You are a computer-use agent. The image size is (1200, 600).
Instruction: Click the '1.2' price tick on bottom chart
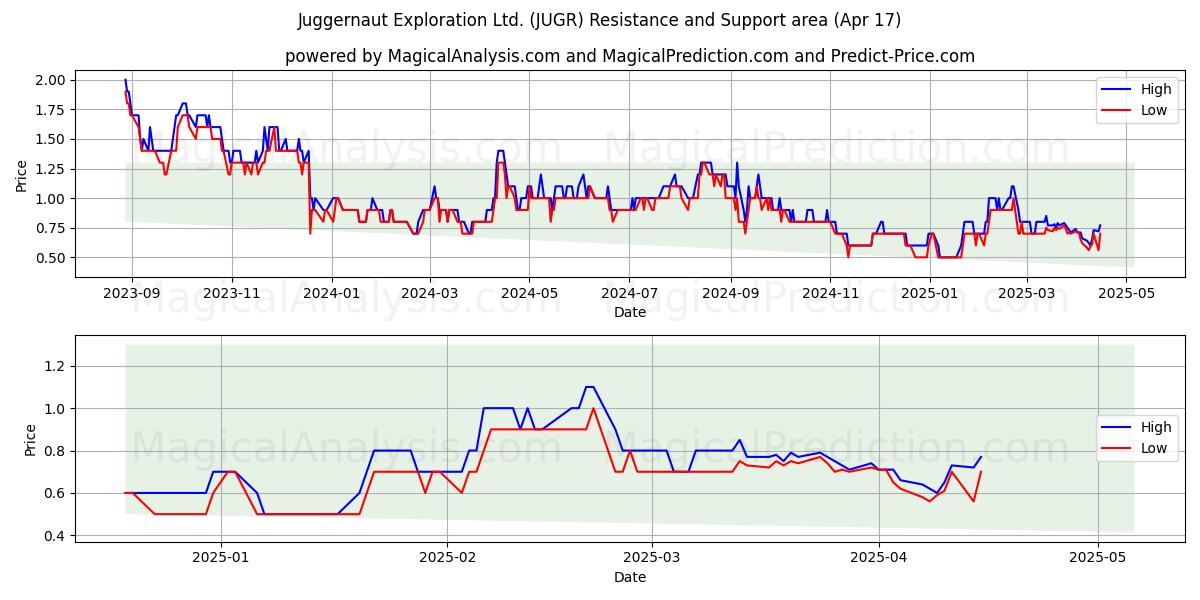tap(56, 367)
